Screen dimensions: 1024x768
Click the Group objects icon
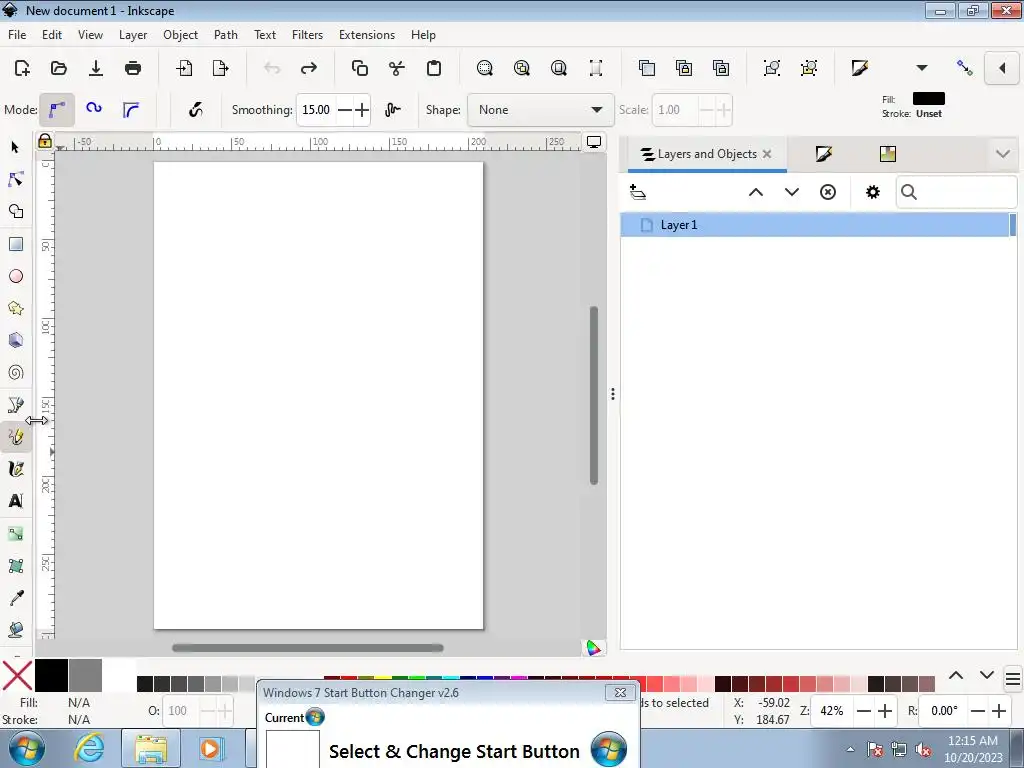[772, 68]
